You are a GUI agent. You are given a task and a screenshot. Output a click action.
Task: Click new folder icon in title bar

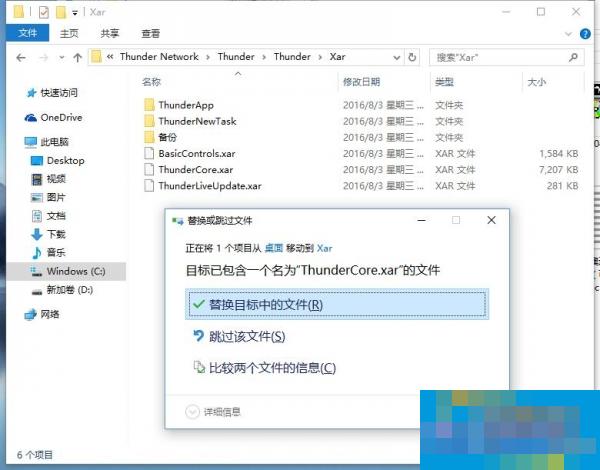tap(61, 12)
